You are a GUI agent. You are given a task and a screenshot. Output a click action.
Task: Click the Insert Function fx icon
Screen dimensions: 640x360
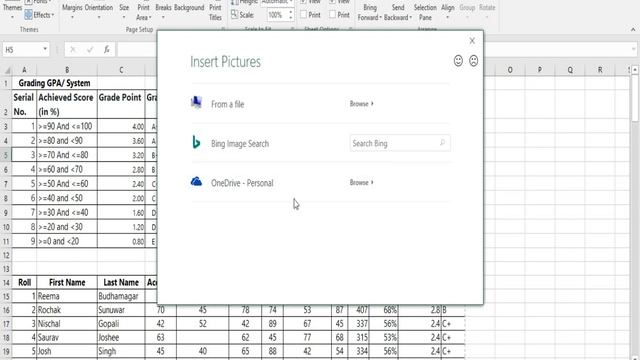[x=107, y=50]
